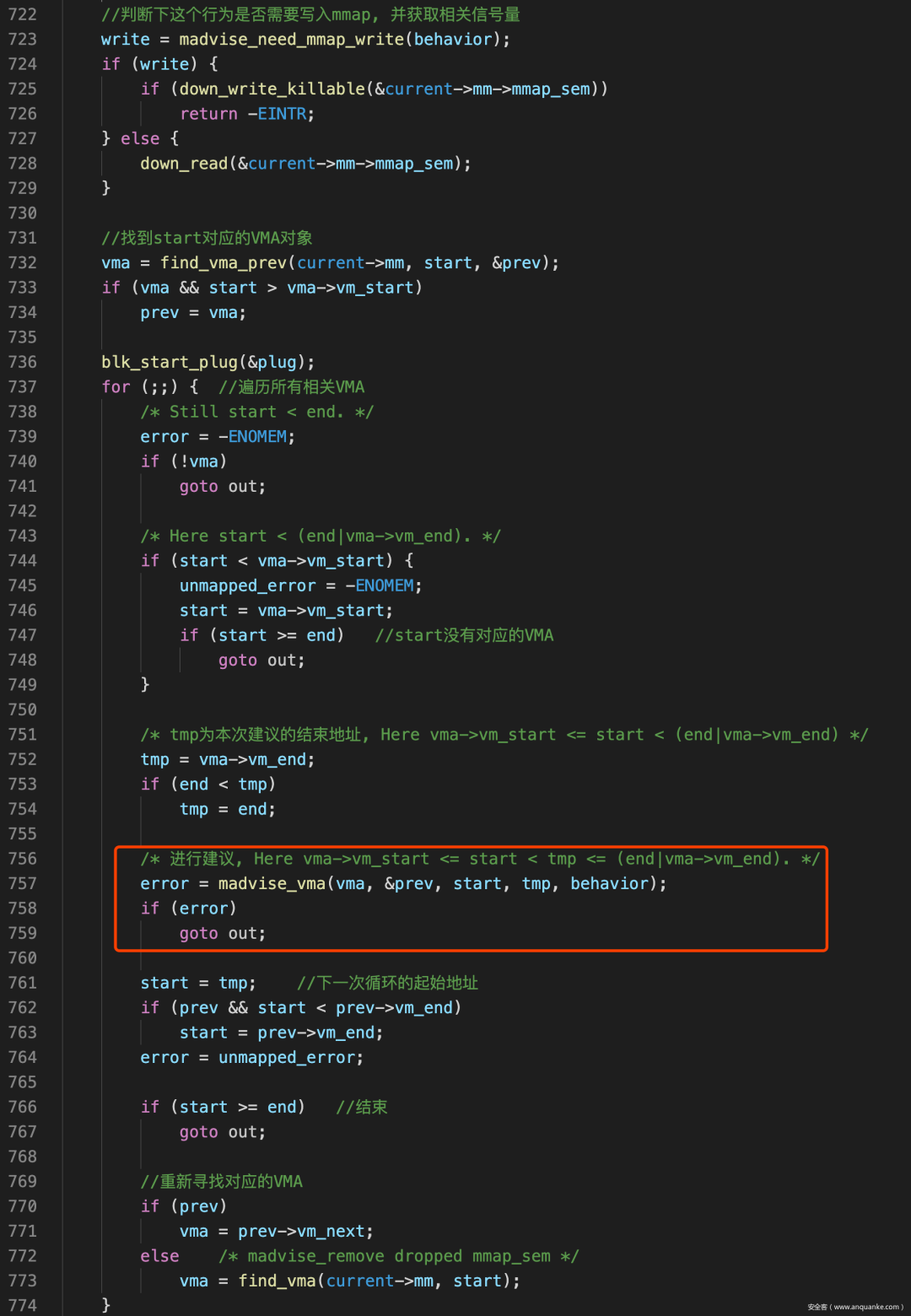
Task: Click the down_read call on line 728
Action: click(x=184, y=164)
